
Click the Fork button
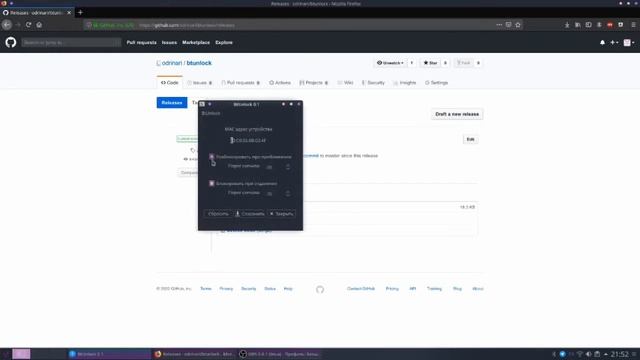point(463,63)
